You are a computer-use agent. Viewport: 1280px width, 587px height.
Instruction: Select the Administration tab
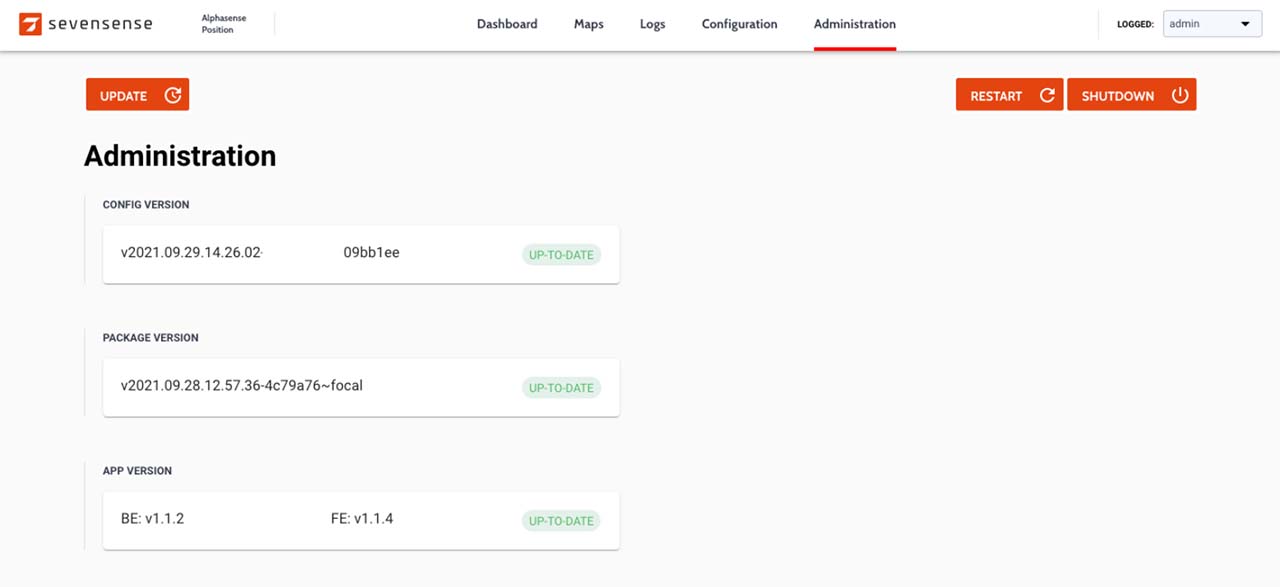(x=855, y=24)
